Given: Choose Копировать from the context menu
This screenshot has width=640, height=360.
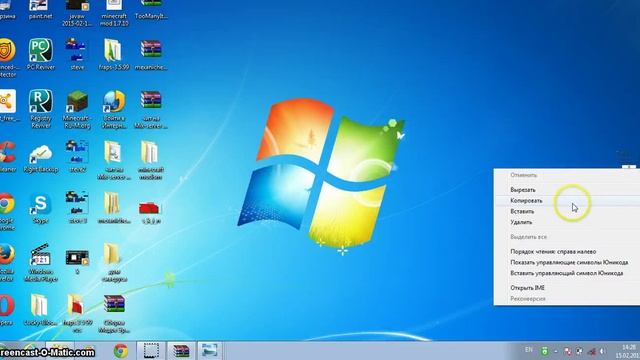Looking at the screenshot, I should point(567,200).
